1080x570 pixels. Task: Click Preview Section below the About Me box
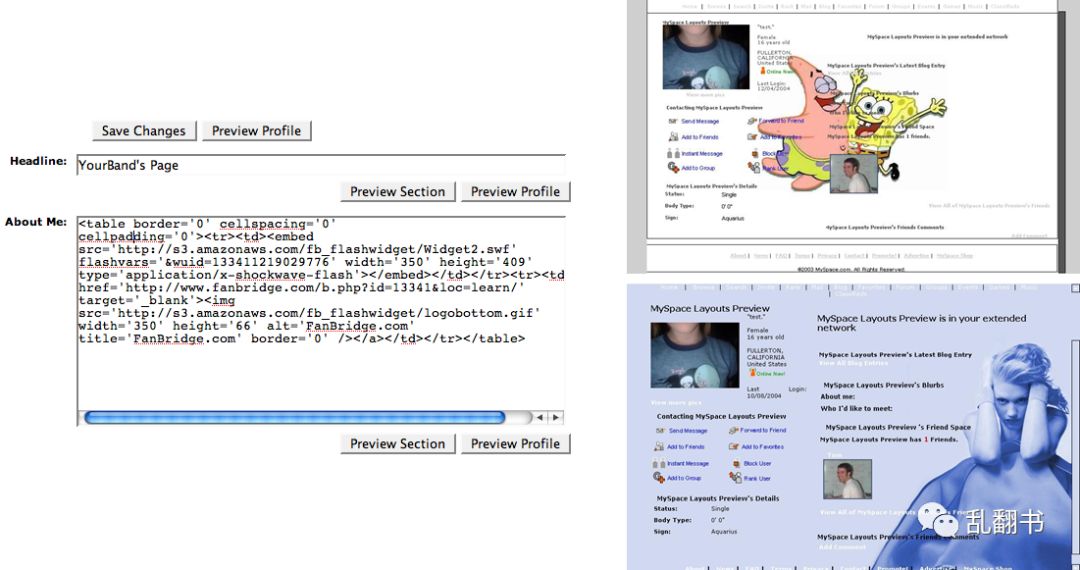point(397,444)
